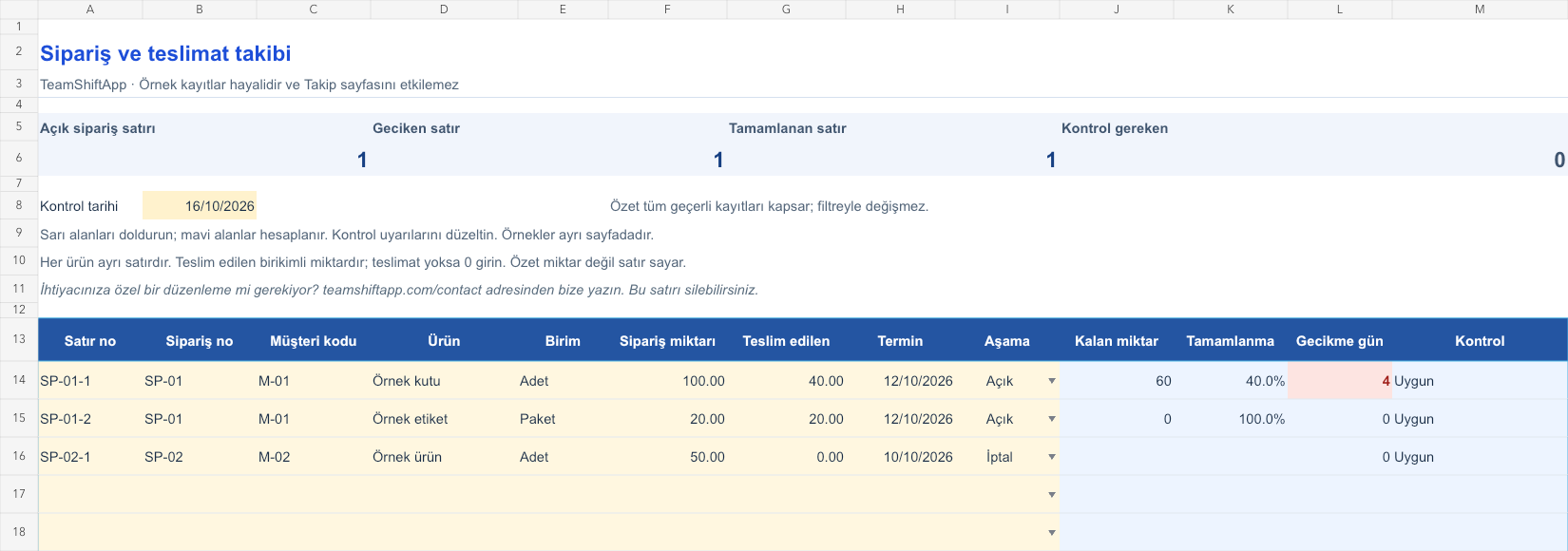Open the Aşama dropdown for row SP-01-2
The width and height of the screenshot is (1568, 551).
pos(1052,419)
